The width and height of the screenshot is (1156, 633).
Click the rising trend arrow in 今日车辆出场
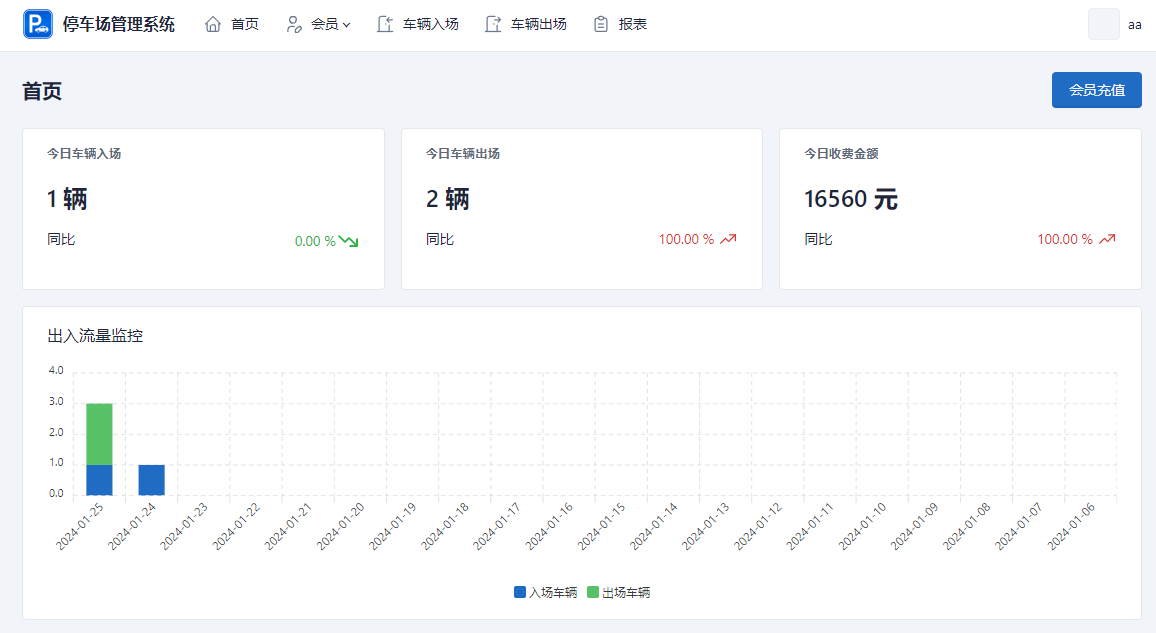[x=728, y=239]
